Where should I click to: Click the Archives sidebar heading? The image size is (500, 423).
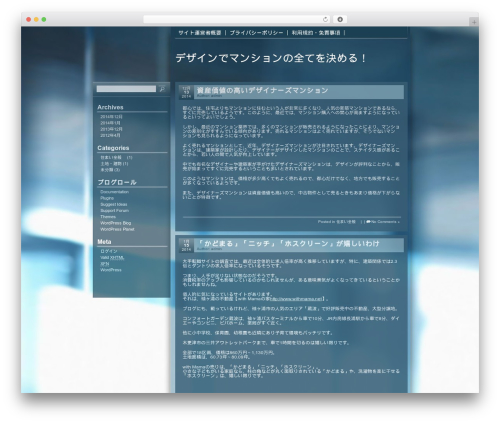pyautogui.click(x=110, y=107)
